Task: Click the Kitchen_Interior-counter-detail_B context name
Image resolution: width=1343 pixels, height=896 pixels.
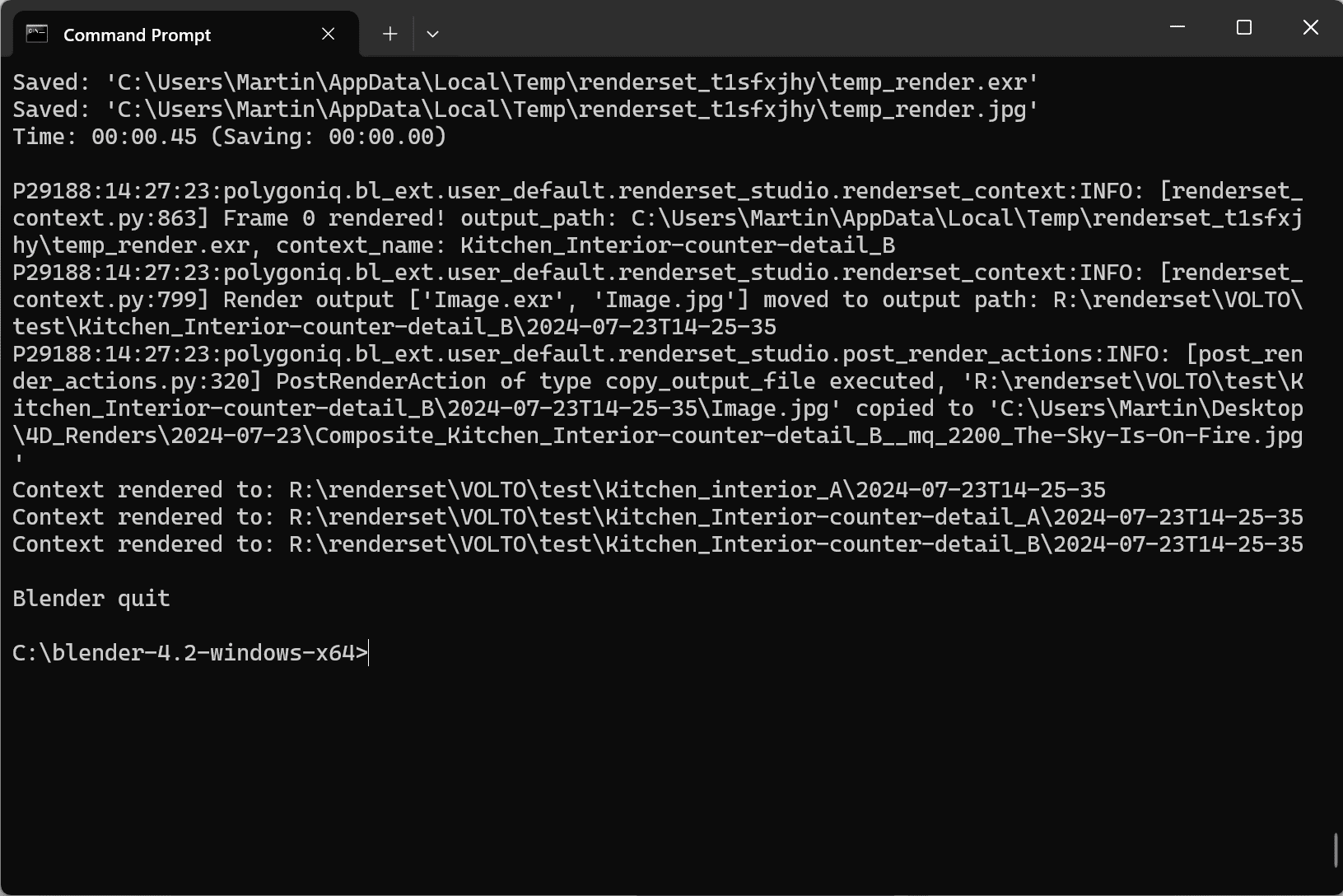Action: click(678, 245)
